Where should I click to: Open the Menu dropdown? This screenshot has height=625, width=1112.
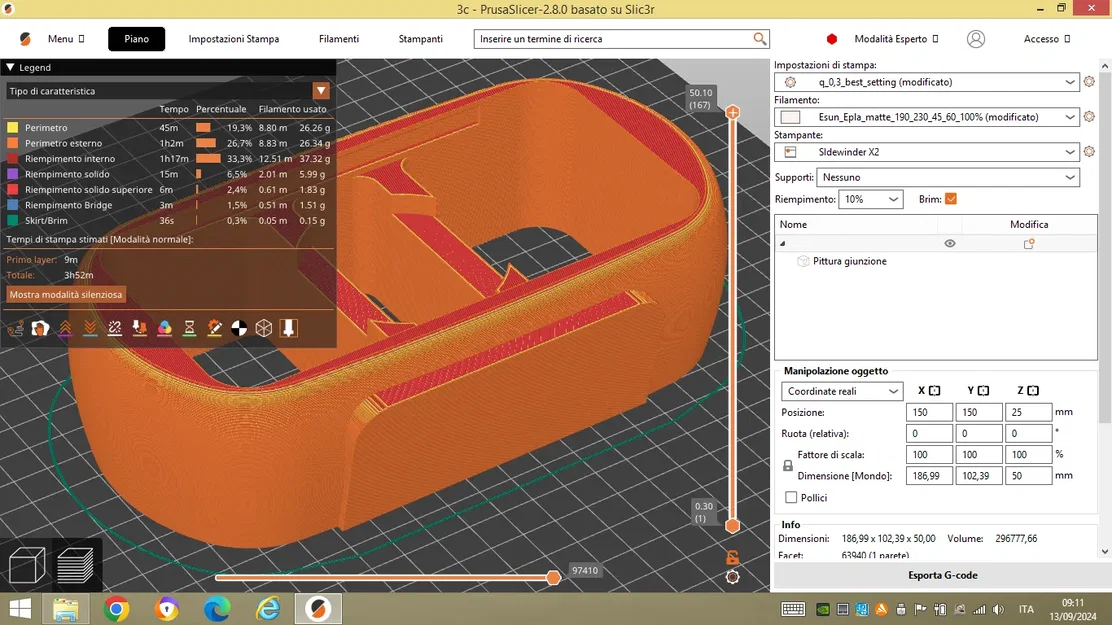point(66,39)
